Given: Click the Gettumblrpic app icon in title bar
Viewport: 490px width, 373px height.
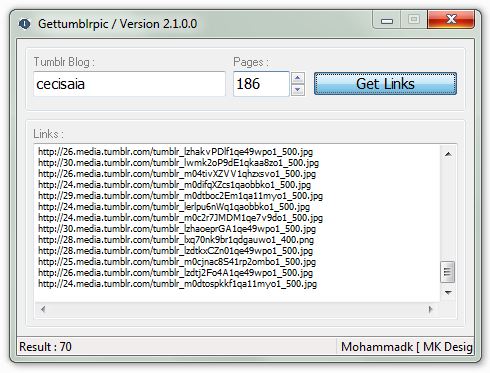Looking at the screenshot, I should click(x=25, y=24).
